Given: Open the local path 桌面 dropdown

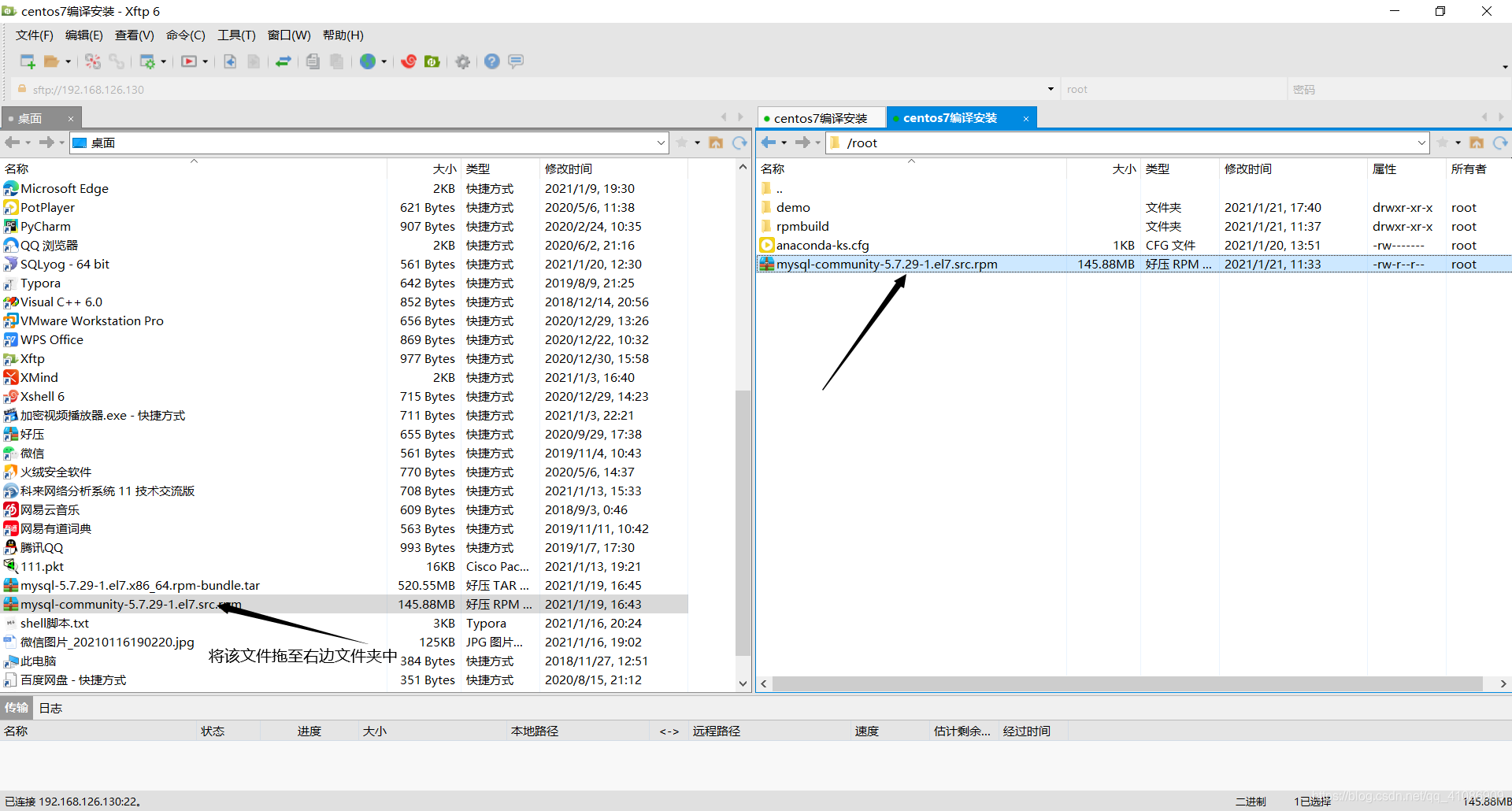Looking at the screenshot, I should (661, 143).
